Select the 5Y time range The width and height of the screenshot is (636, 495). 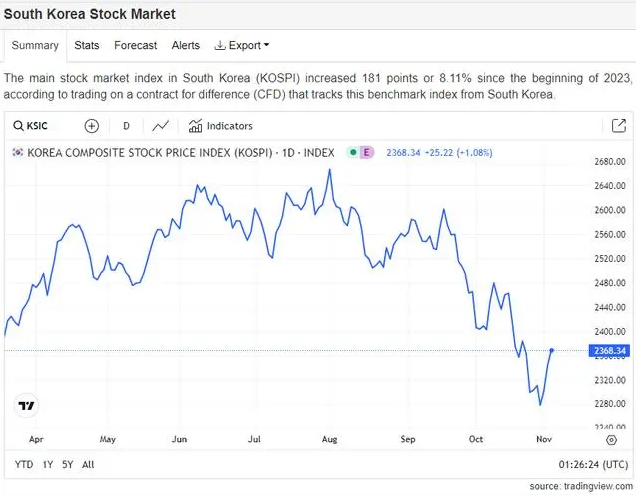[x=67, y=464]
